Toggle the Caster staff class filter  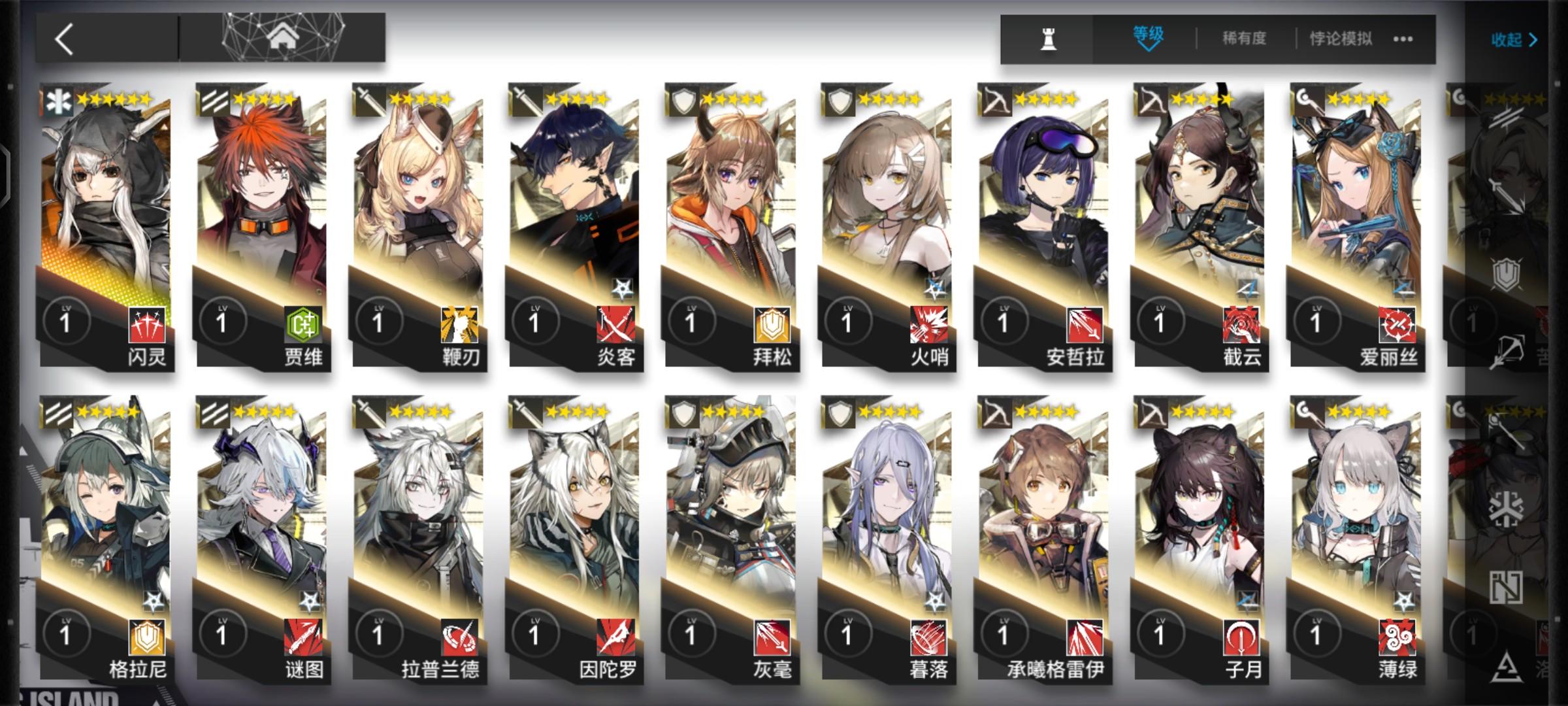pyautogui.click(x=1507, y=429)
